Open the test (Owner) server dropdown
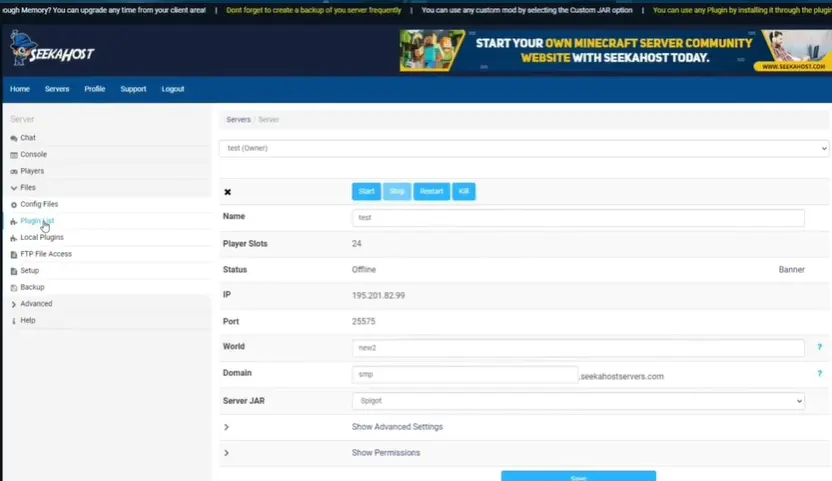This screenshot has height=481, width=832. 524,148
